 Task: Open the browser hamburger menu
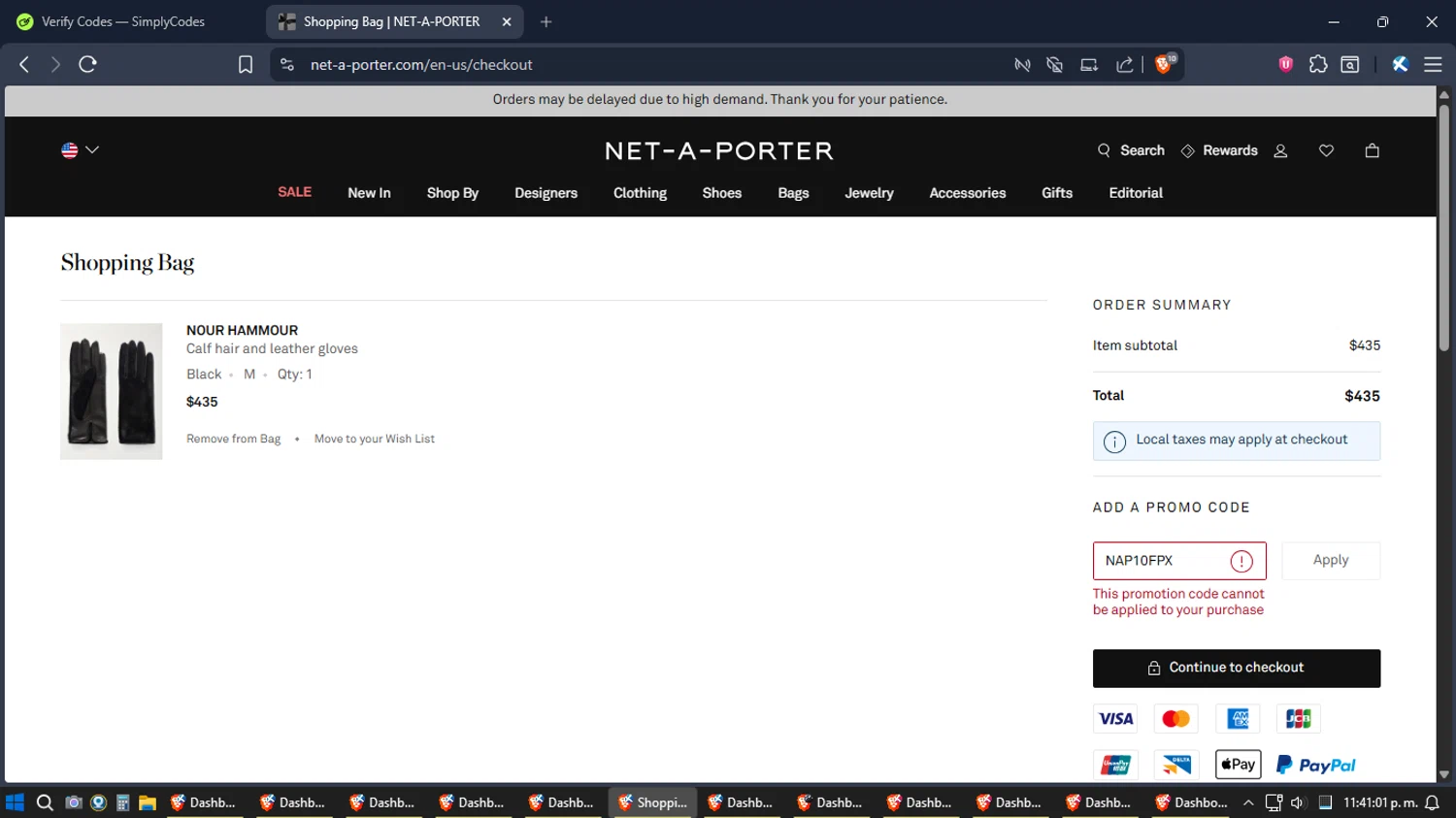pyautogui.click(x=1433, y=64)
